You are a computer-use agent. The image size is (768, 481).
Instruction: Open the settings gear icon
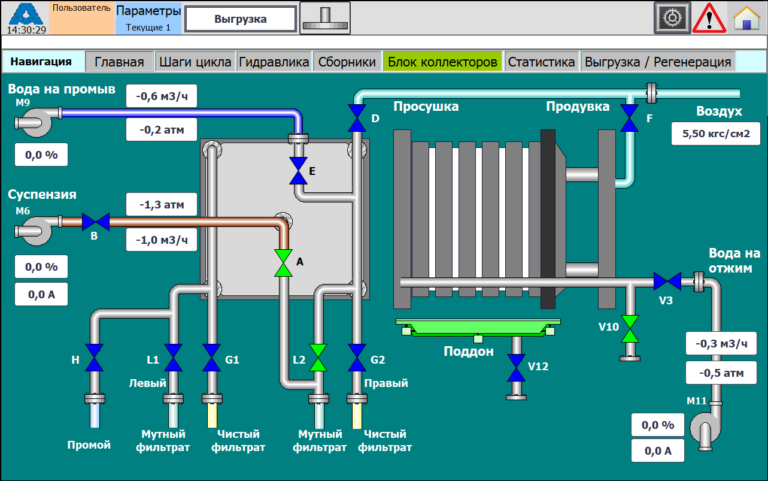point(672,18)
